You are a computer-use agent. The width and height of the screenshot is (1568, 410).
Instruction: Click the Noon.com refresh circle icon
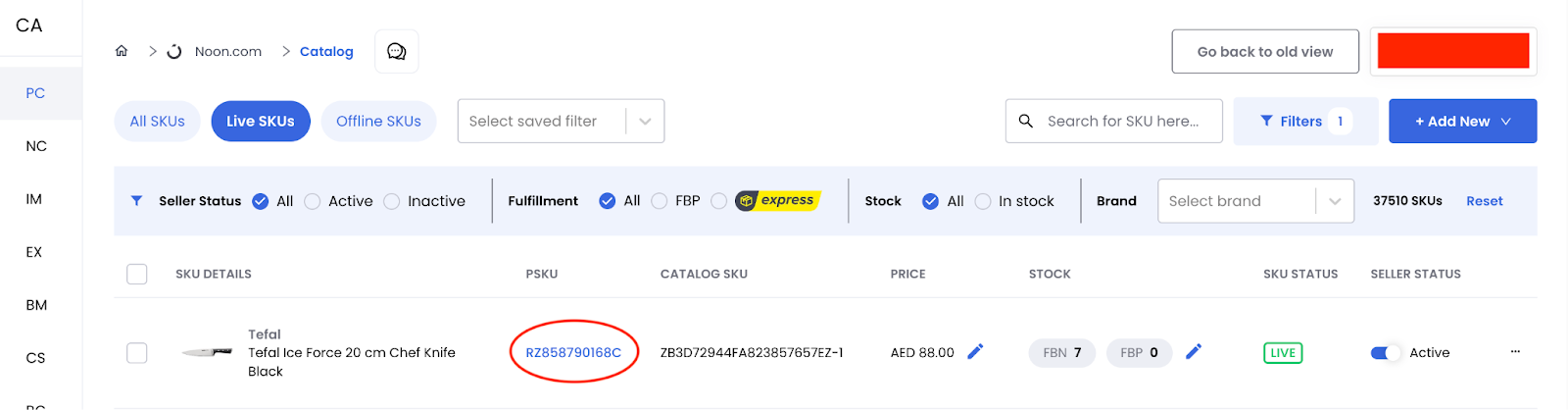[x=174, y=51]
